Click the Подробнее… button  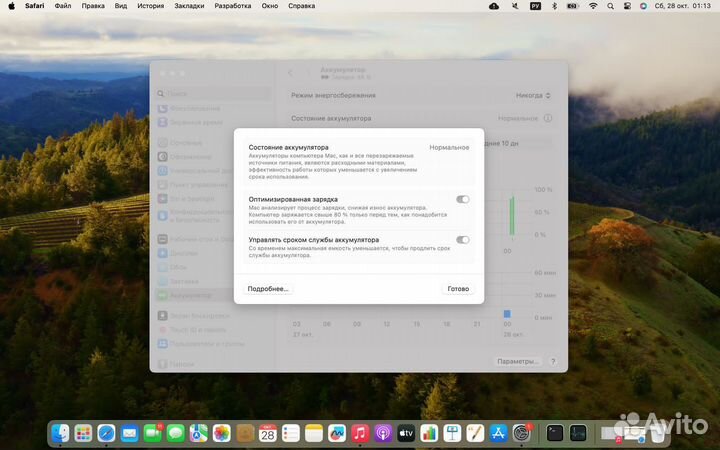pos(268,289)
